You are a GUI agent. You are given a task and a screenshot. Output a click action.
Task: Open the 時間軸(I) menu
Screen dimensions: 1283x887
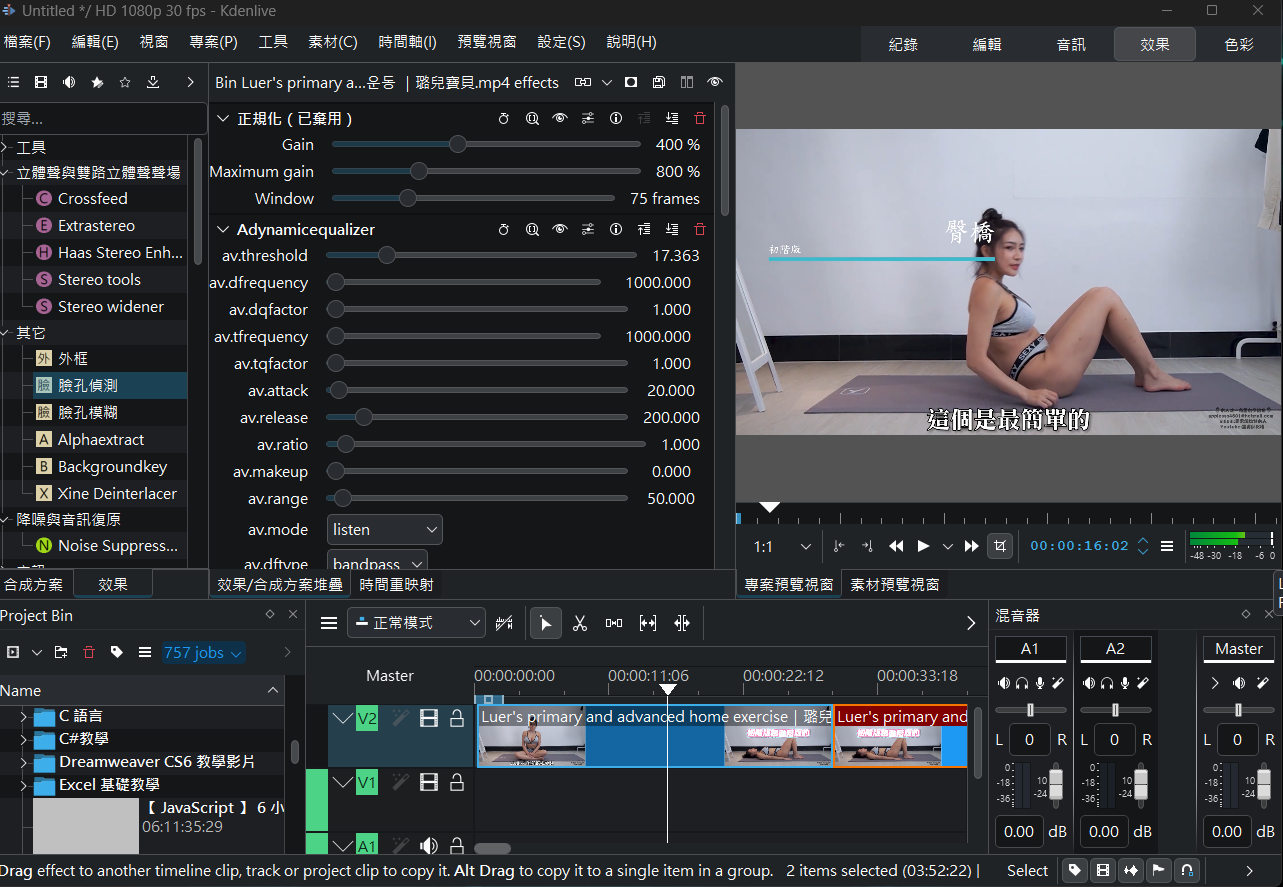coord(407,42)
